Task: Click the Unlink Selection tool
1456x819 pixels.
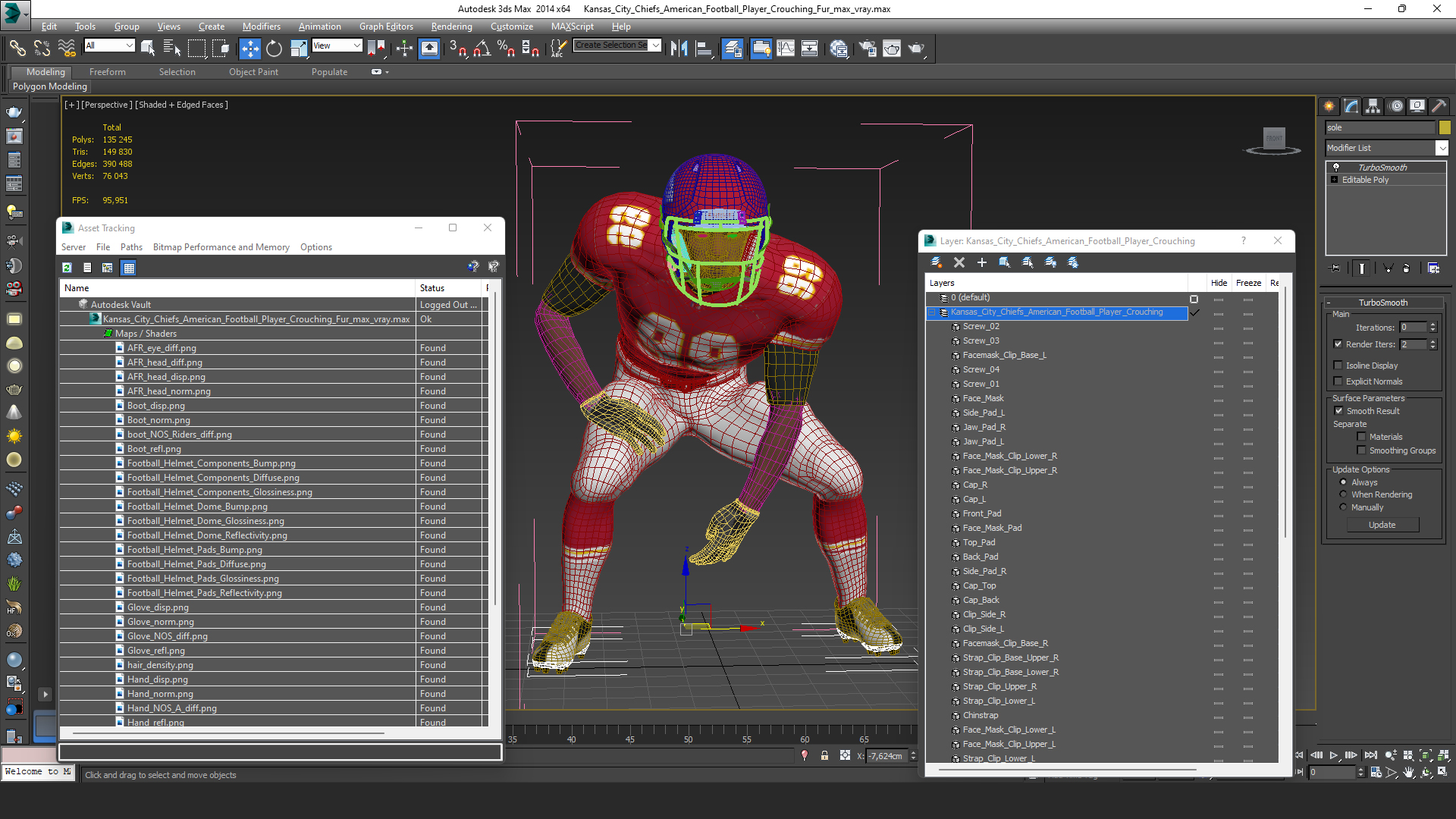Action: pyautogui.click(x=42, y=49)
